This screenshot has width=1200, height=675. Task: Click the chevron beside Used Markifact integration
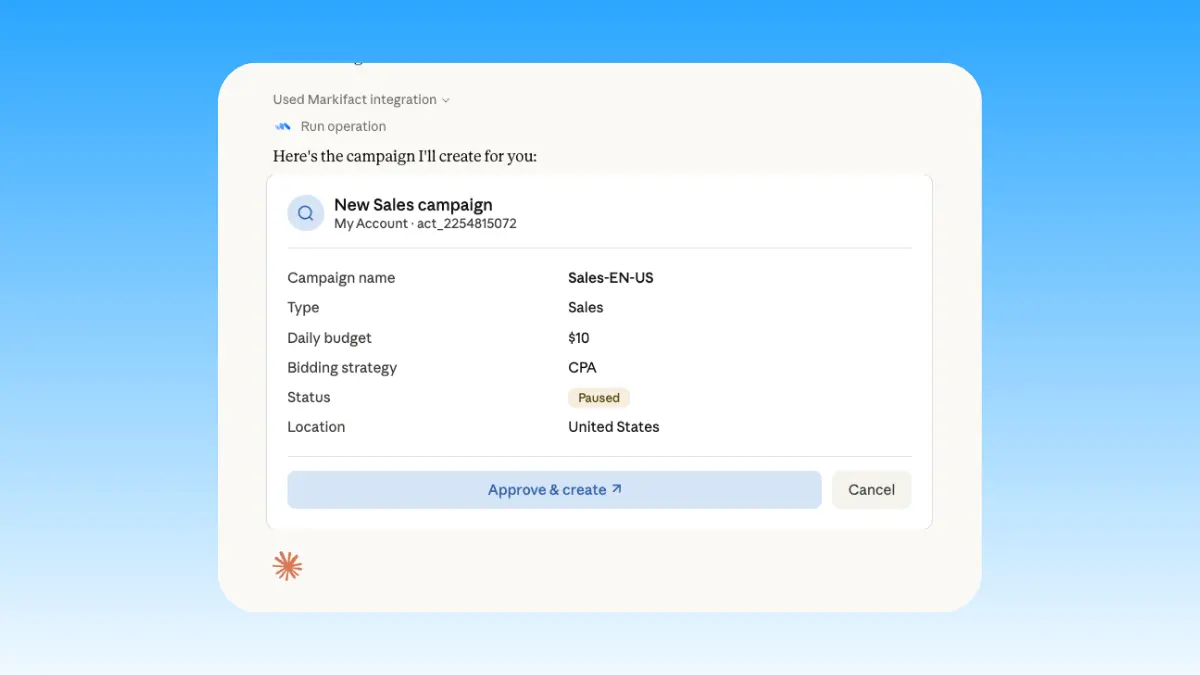446,99
